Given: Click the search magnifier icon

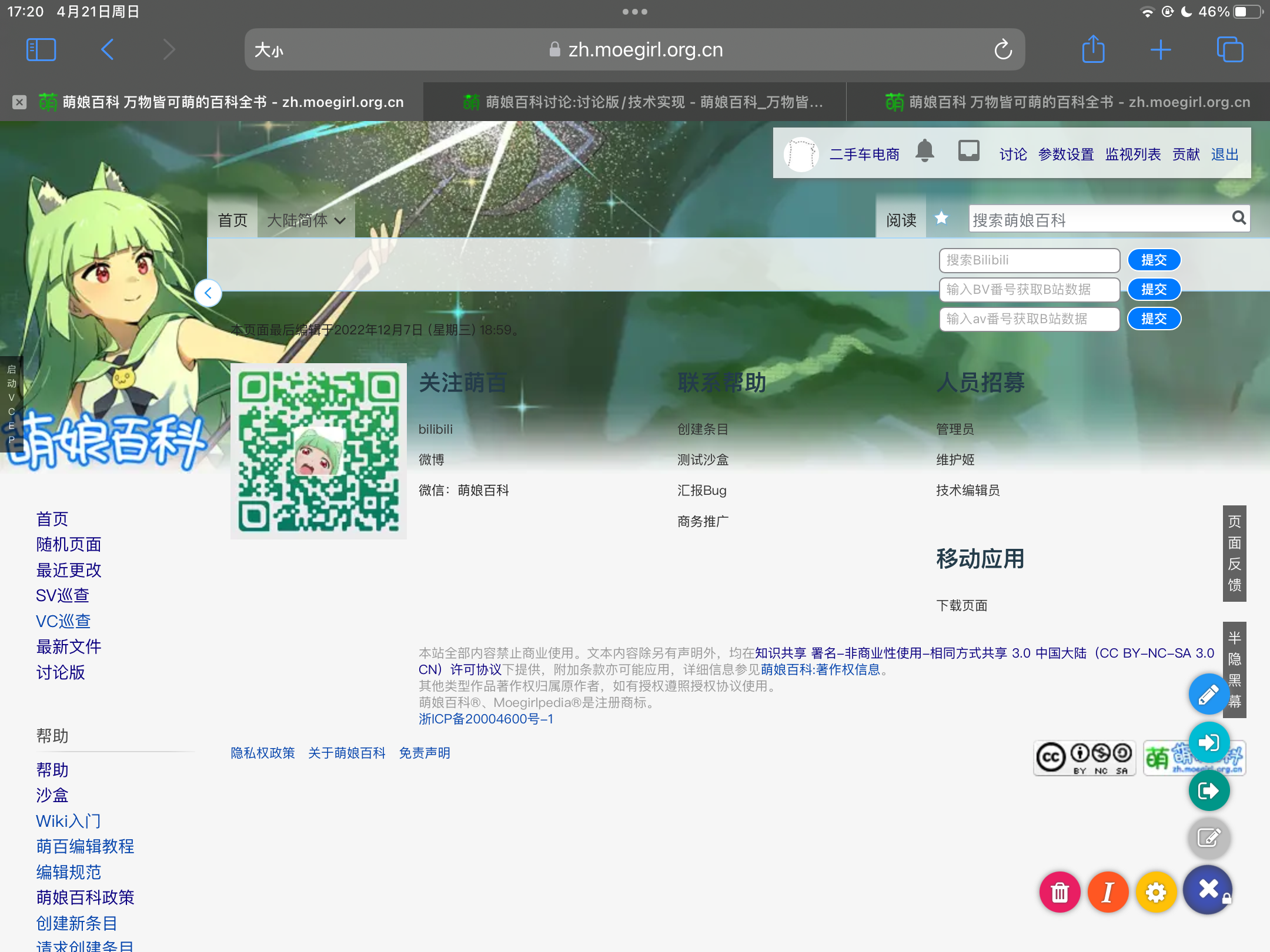Looking at the screenshot, I should tap(1239, 219).
